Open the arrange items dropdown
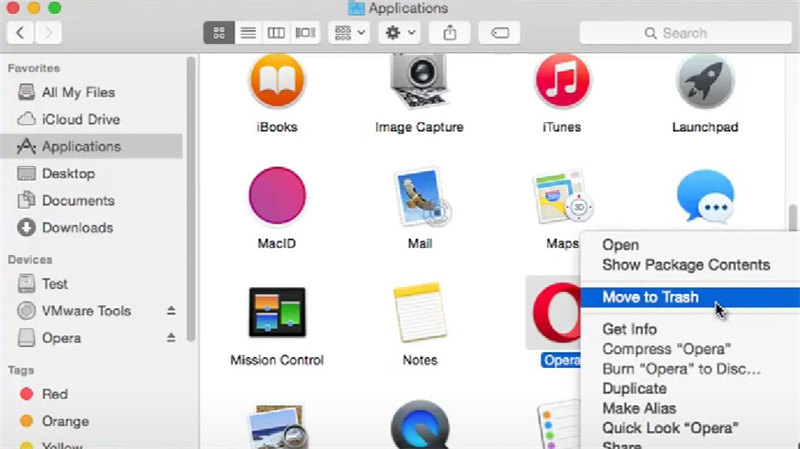The height and width of the screenshot is (449, 800). tap(349, 33)
